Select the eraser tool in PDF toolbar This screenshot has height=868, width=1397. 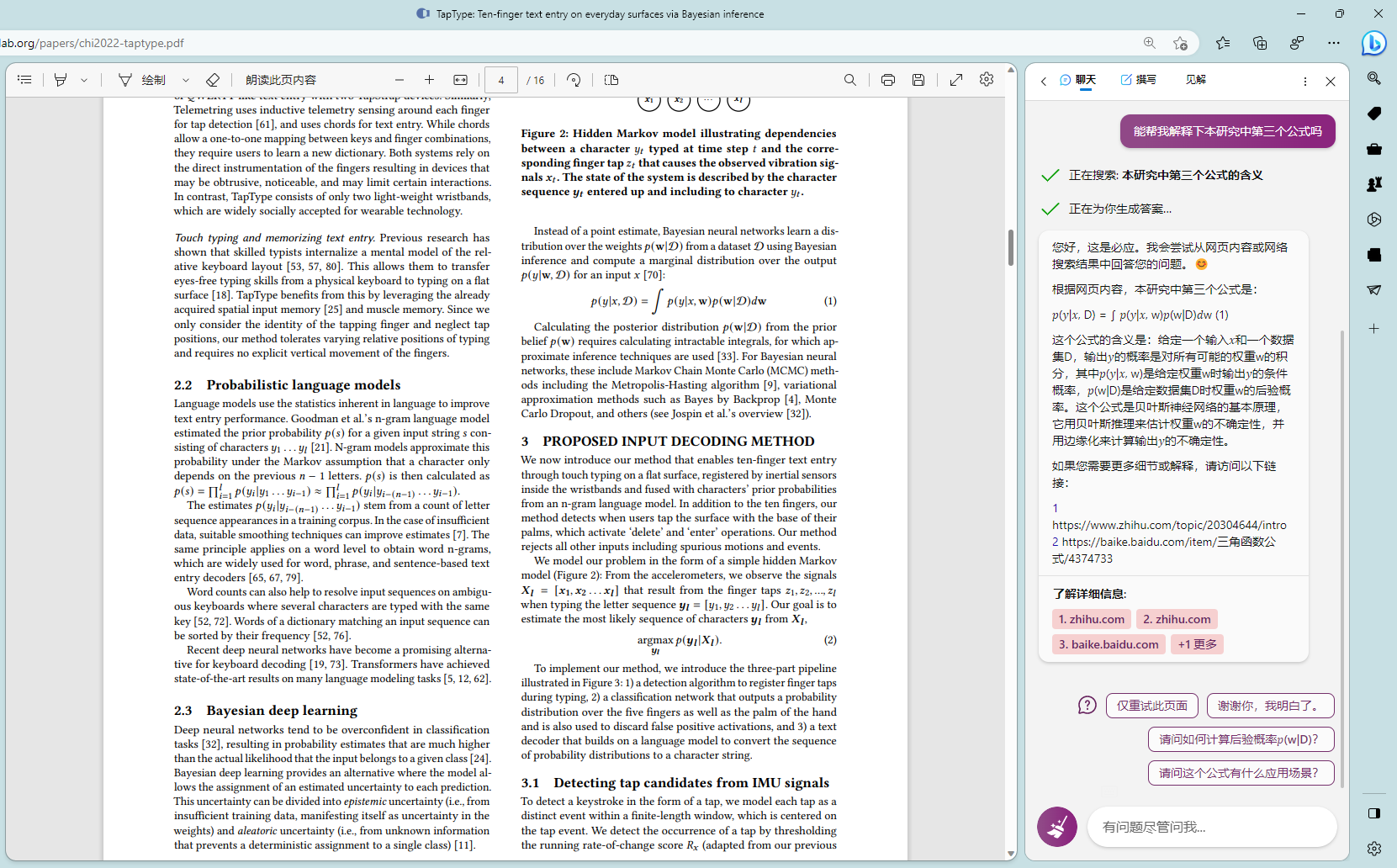pyautogui.click(x=213, y=80)
